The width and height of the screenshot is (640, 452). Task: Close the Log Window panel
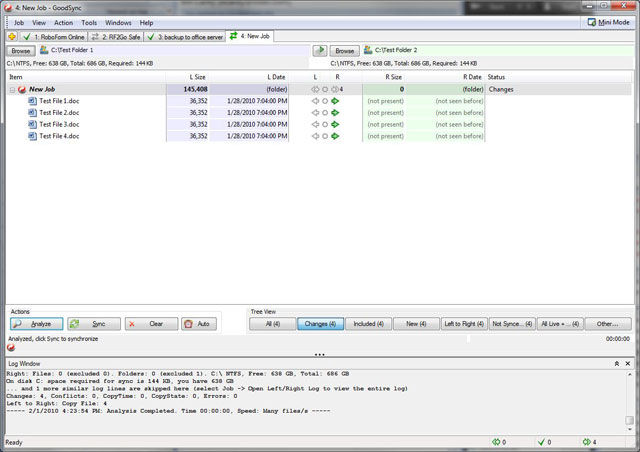(x=628, y=363)
